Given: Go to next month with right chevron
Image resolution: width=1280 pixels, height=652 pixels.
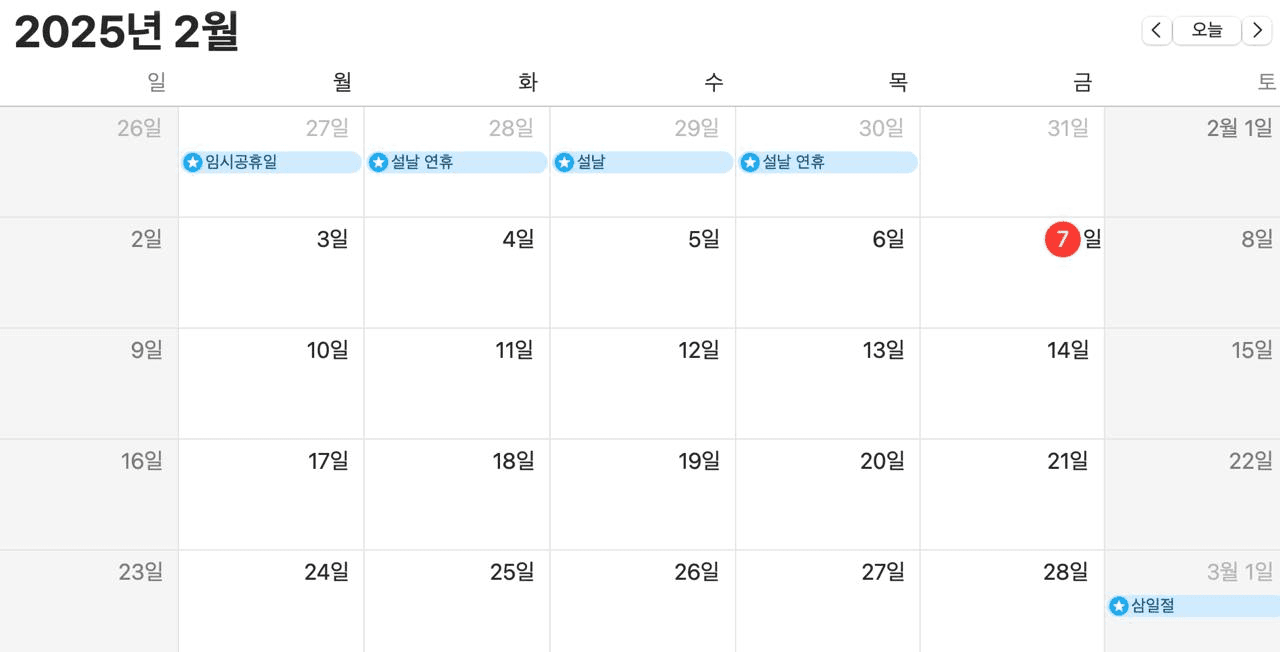Looking at the screenshot, I should [x=1257, y=31].
